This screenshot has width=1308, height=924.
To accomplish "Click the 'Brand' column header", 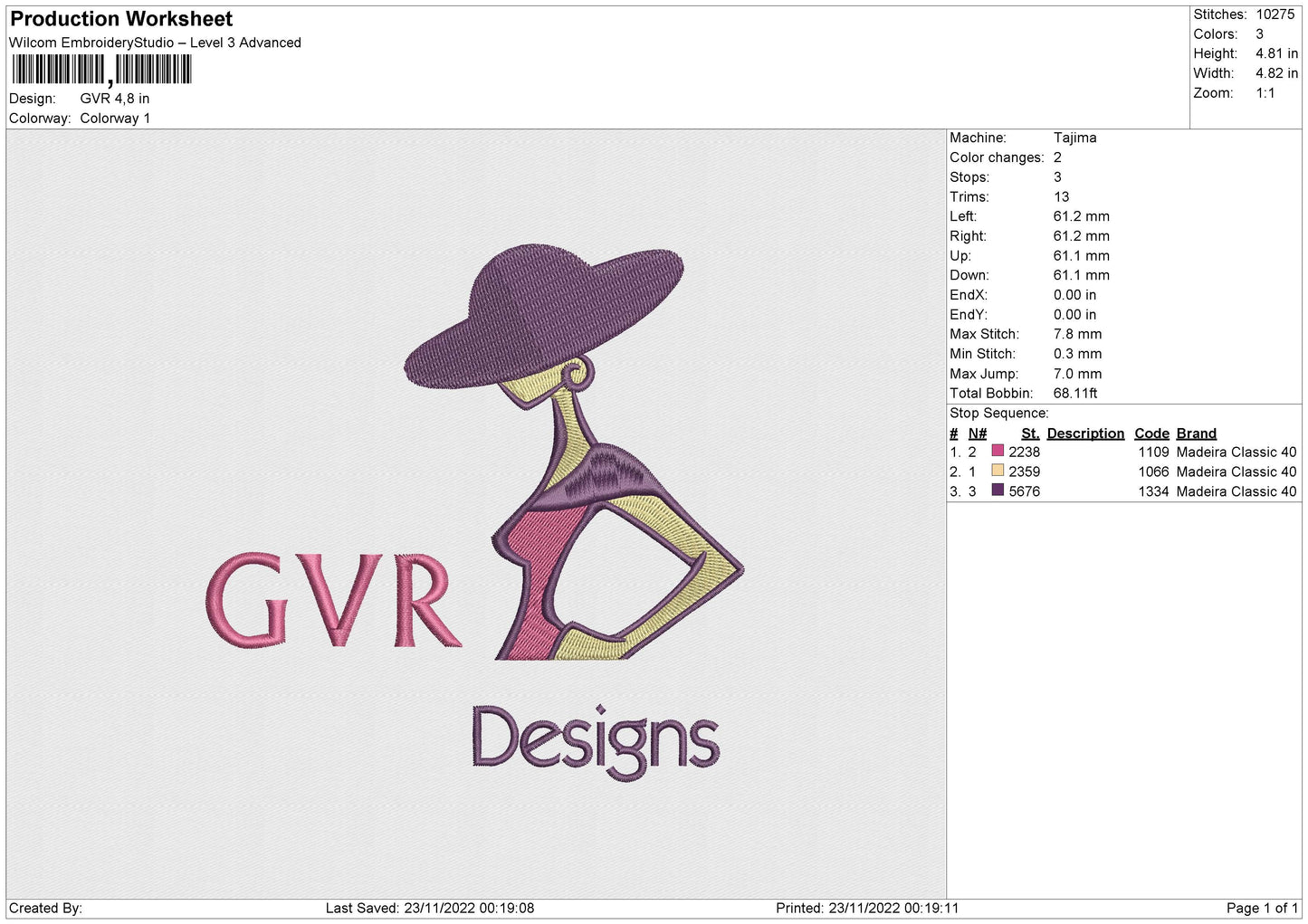I will click(1197, 433).
